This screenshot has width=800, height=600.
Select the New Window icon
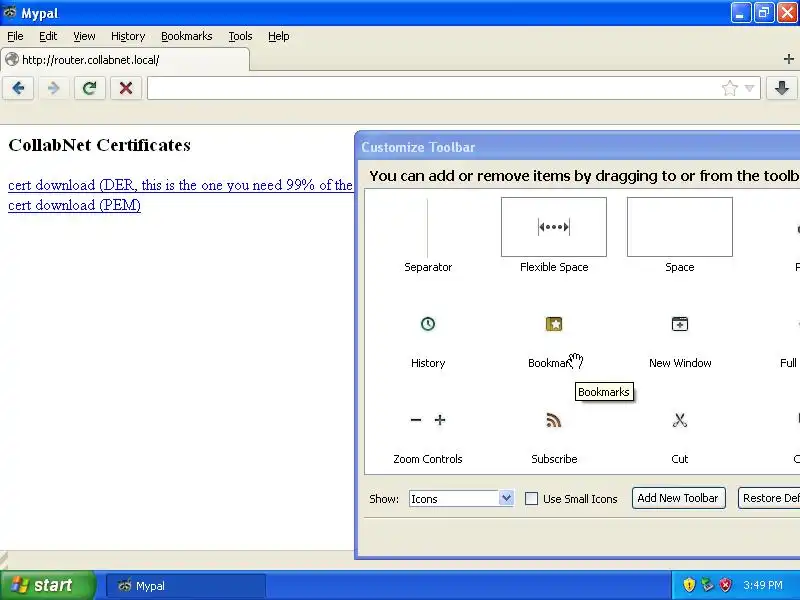pyautogui.click(x=680, y=323)
